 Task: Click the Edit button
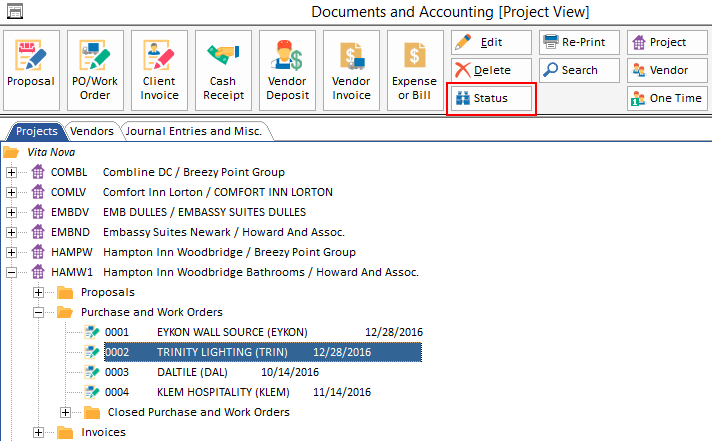(x=491, y=42)
